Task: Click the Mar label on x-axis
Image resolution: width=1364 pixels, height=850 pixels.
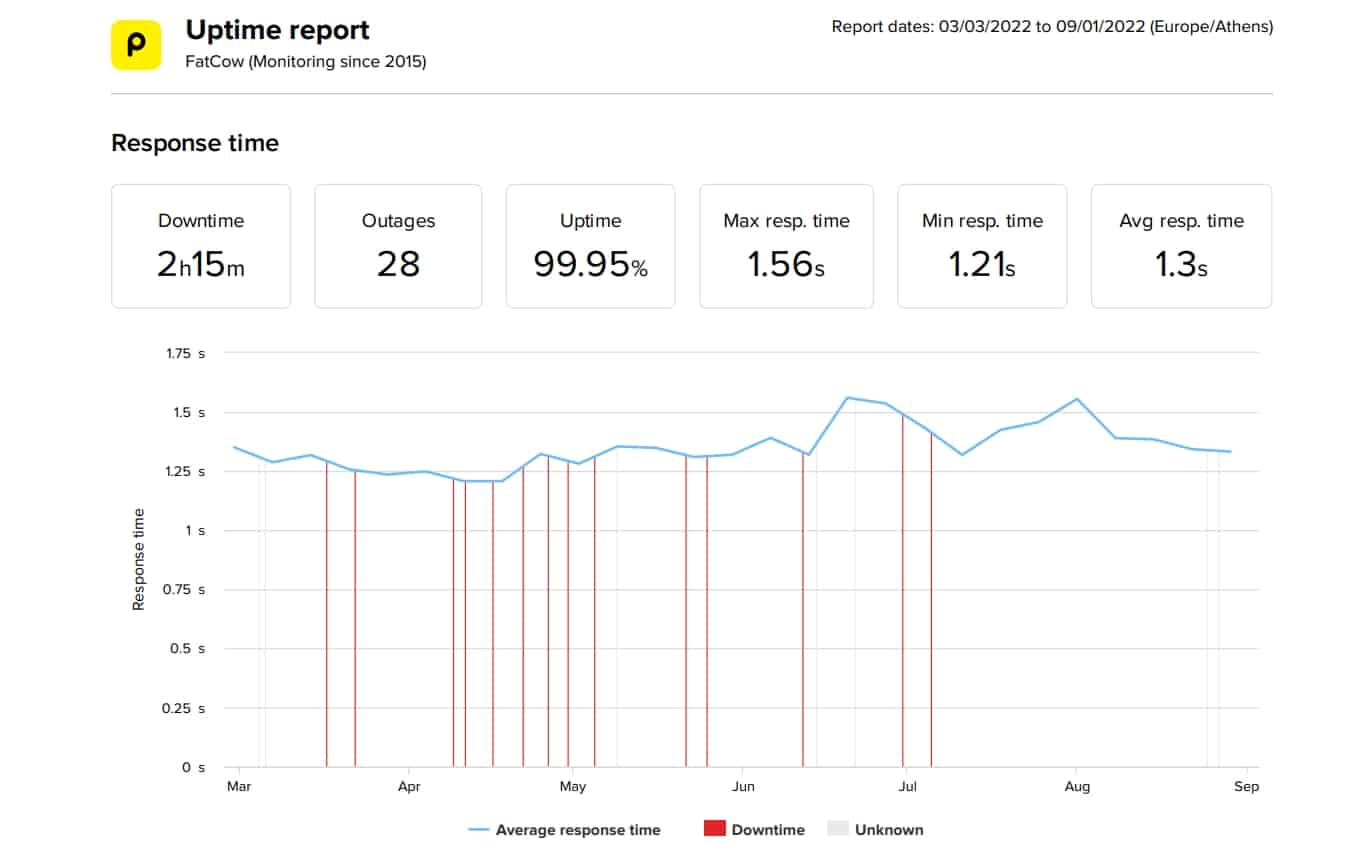Action: pyautogui.click(x=239, y=787)
